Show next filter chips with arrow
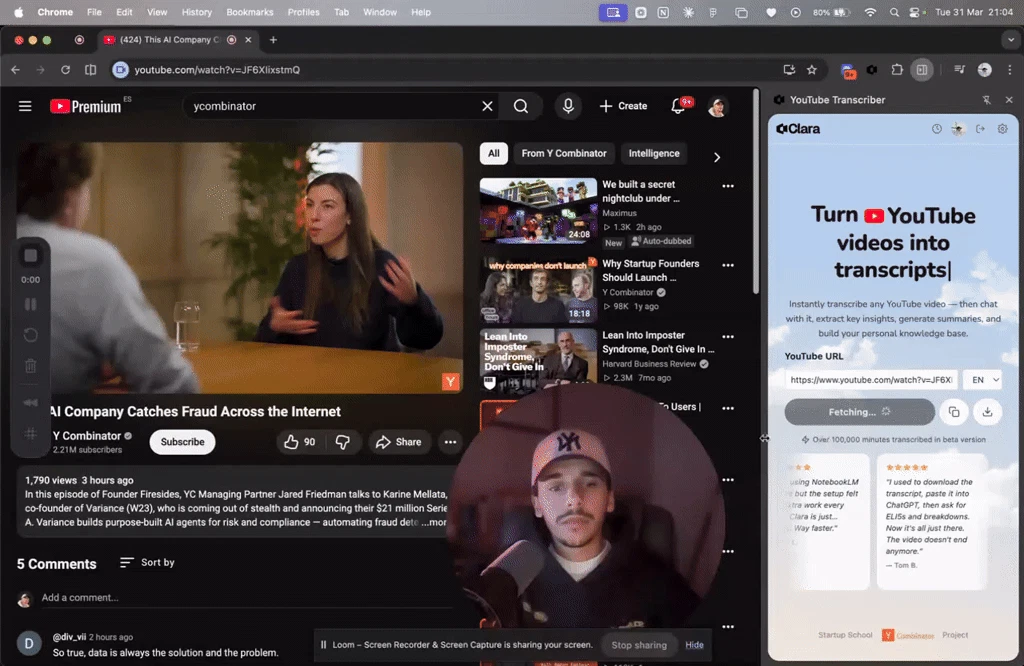1024x666 pixels. [x=716, y=157]
